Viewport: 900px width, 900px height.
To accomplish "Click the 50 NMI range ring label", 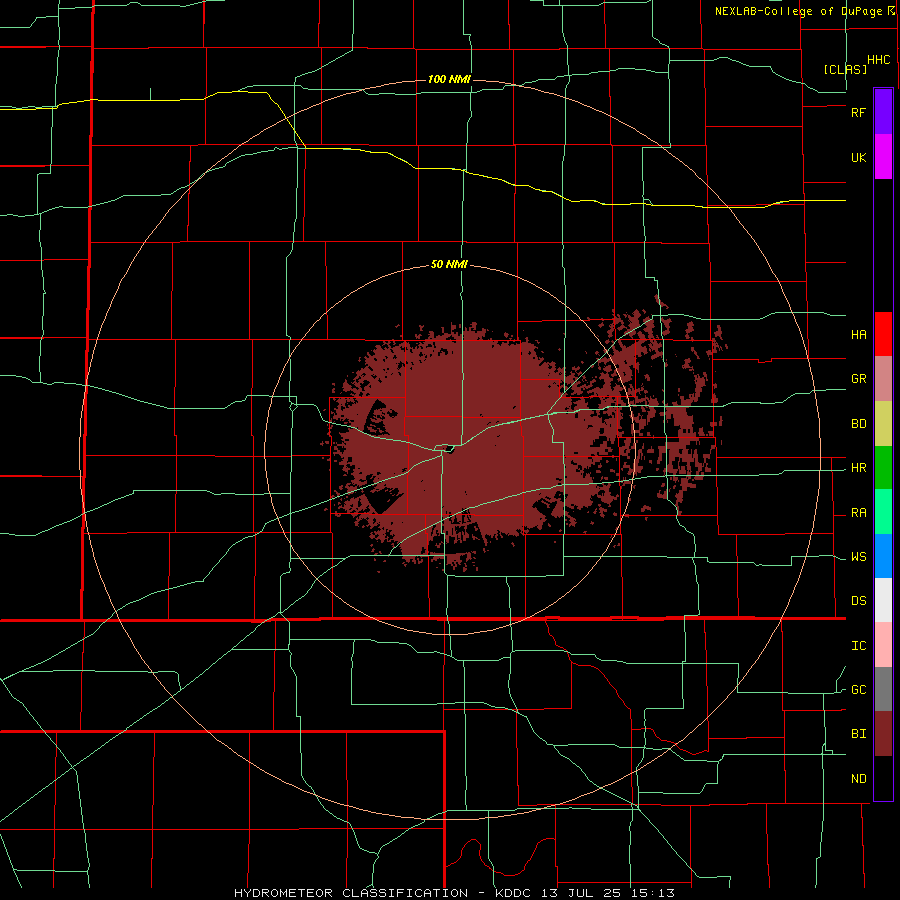I will coord(449,265).
